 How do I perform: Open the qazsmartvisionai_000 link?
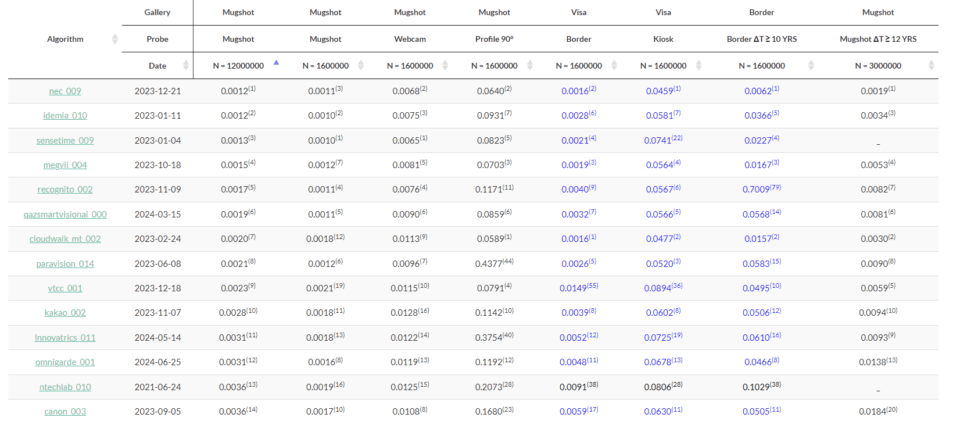[x=64, y=214]
